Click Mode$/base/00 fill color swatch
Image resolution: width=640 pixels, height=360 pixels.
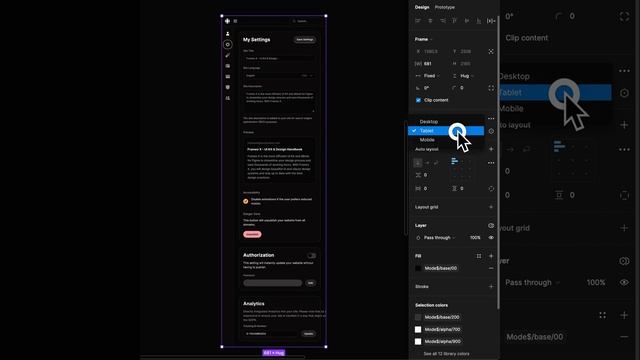(x=418, y=268)
